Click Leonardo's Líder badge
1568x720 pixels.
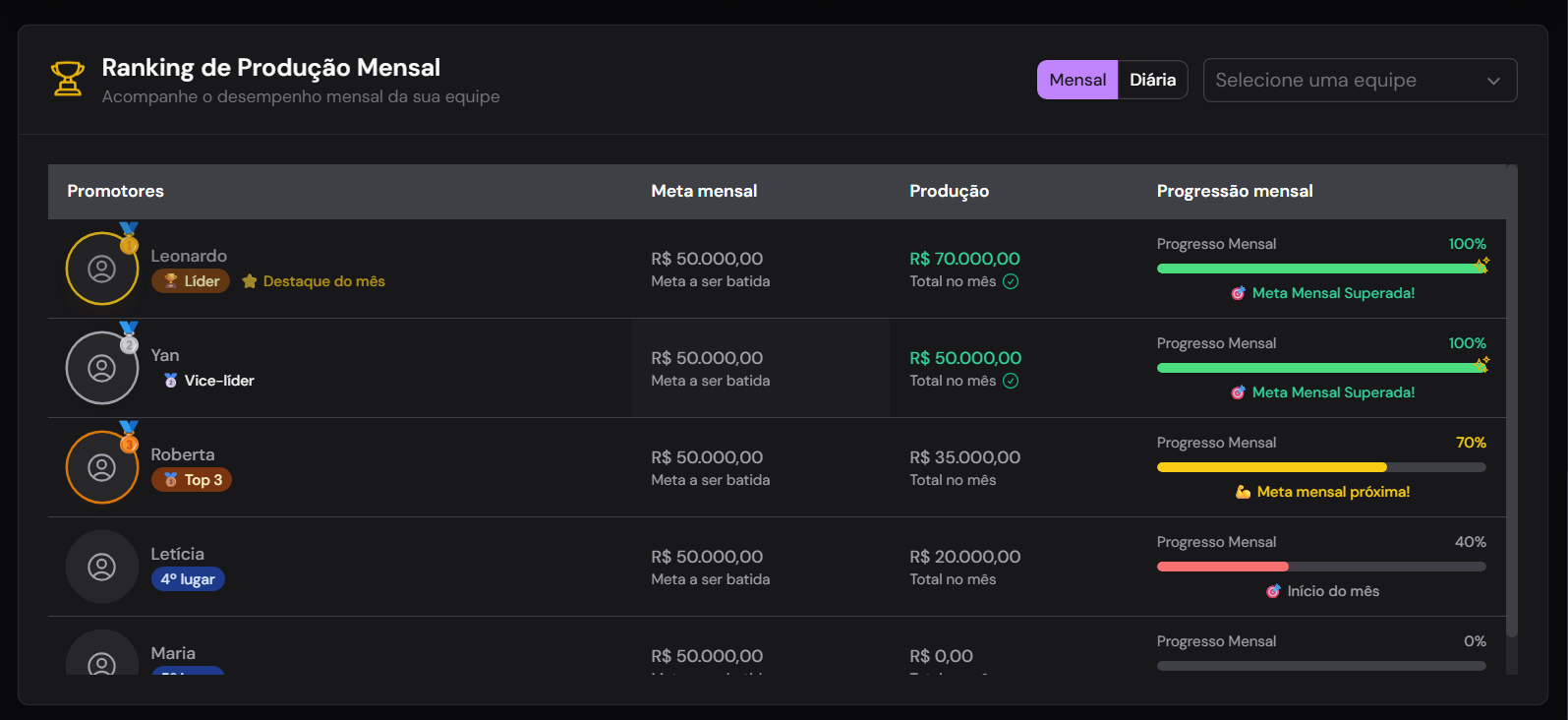(191, 281)
